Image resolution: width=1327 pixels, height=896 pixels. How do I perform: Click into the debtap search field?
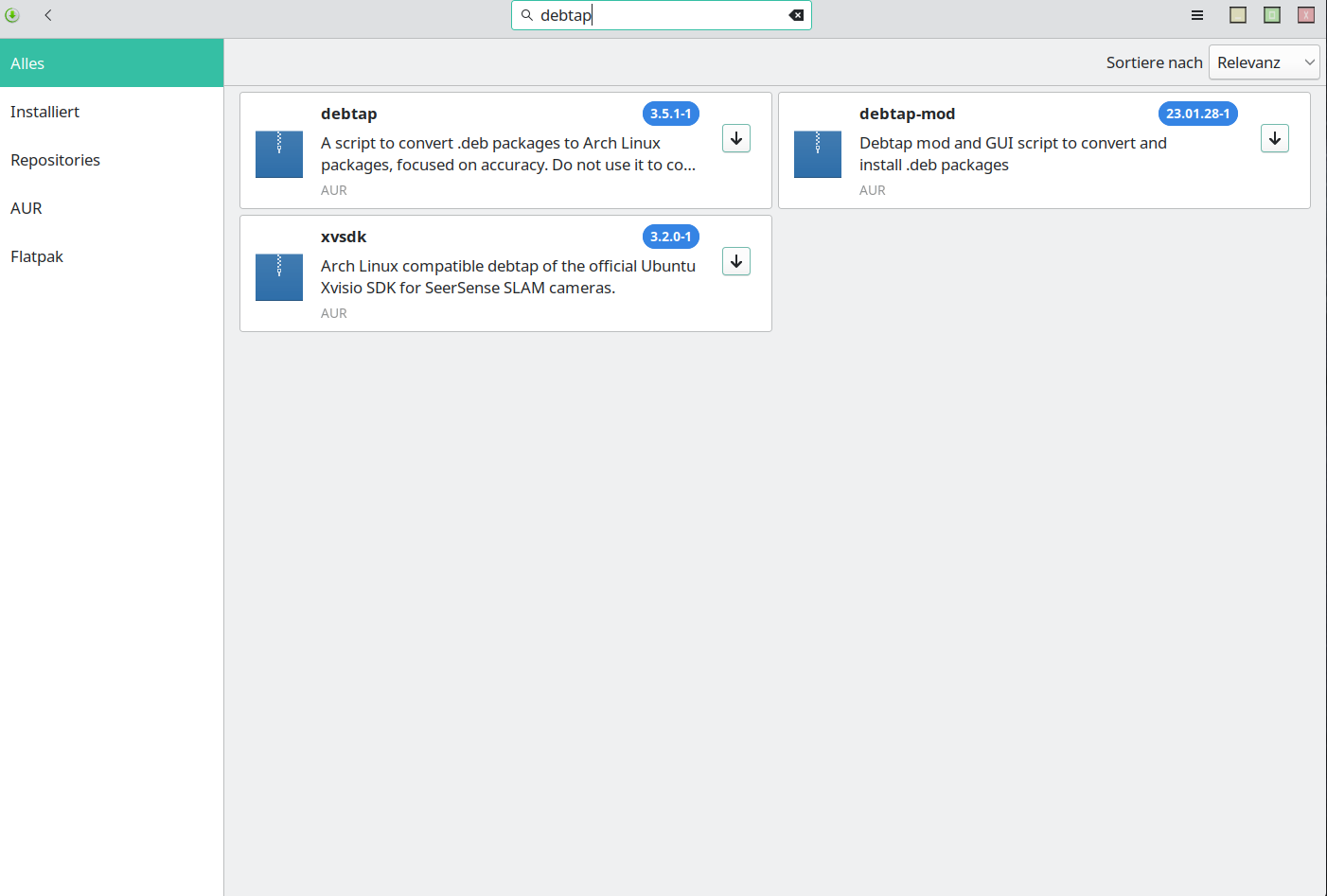pyautogui.click(x=663, y=15)
